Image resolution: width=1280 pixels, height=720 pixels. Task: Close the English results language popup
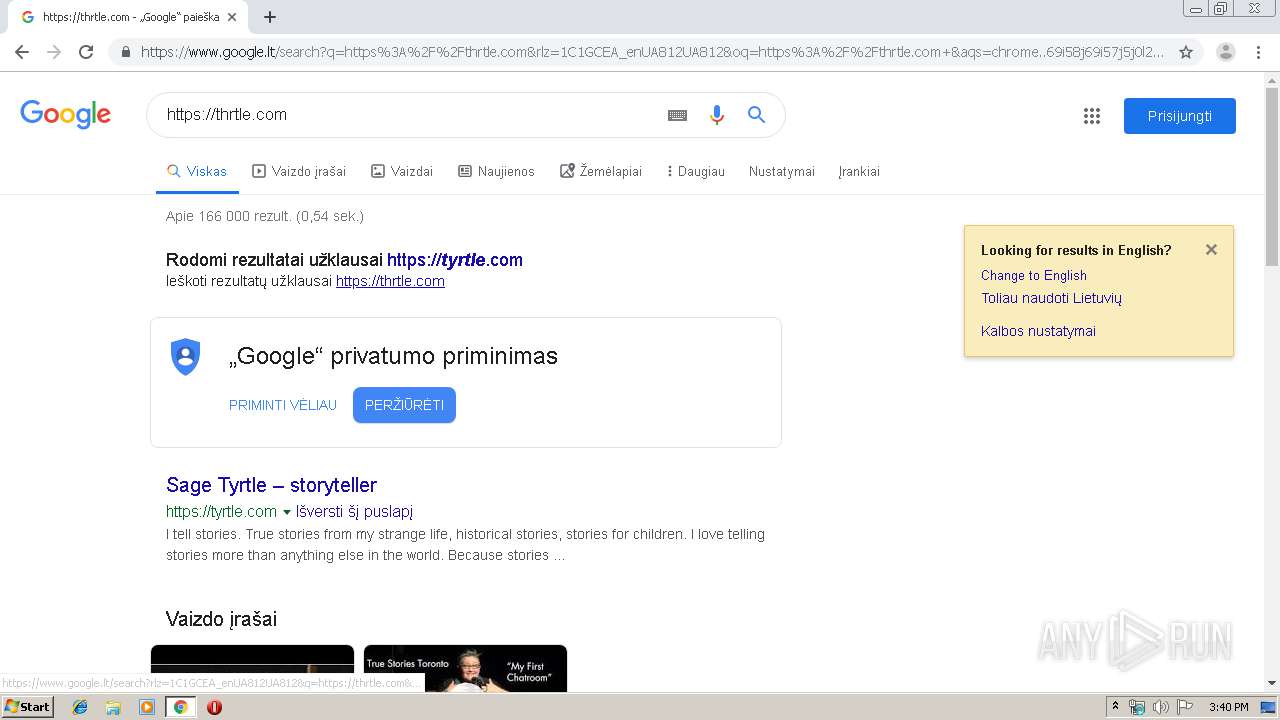(1211, 250)
